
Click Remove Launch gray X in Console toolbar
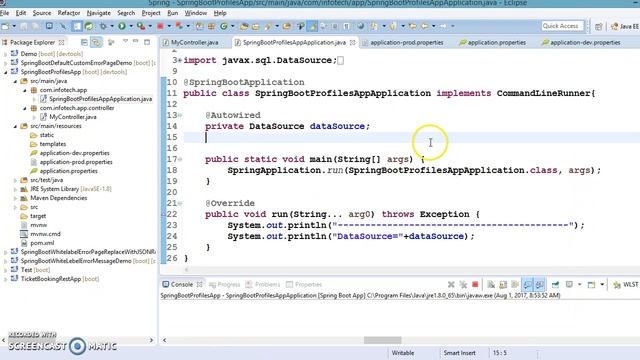click(x=451, y=284)
